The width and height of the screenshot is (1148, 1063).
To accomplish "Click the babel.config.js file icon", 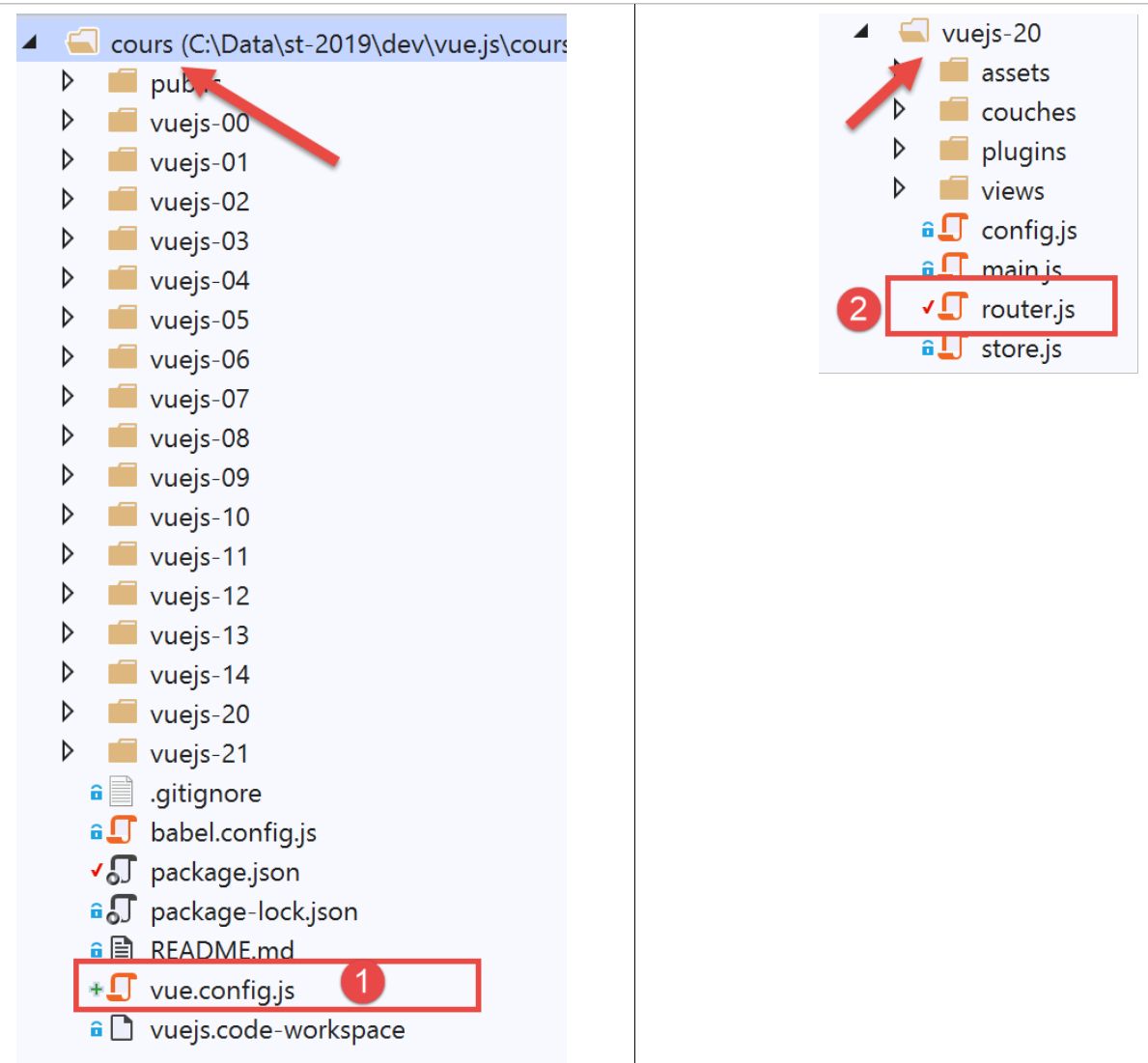I will pos(123,831).
